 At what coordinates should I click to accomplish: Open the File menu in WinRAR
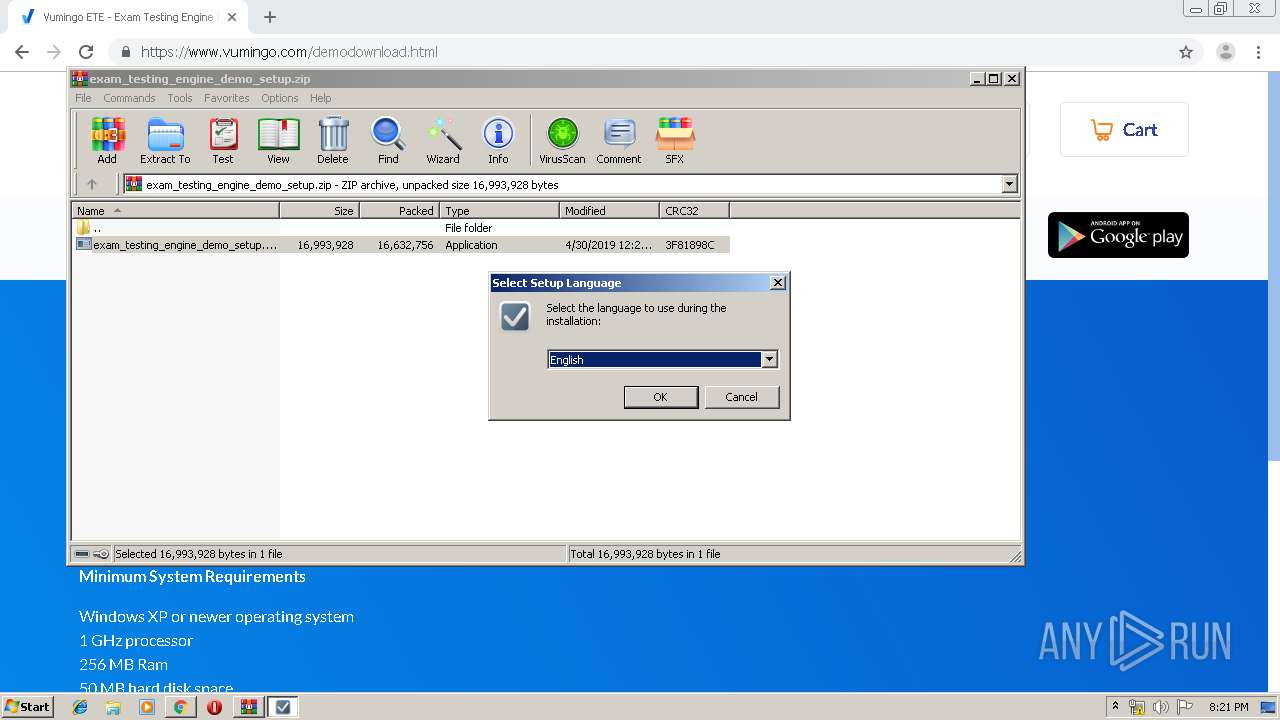tap(83, 98)
